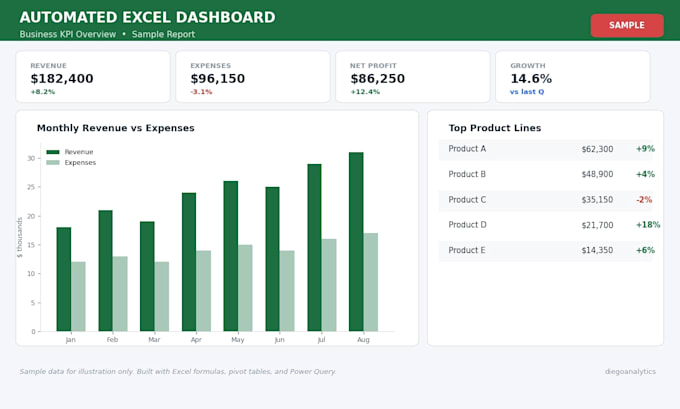Select the Product E row

pyautogui.click(x=546, y=251)
